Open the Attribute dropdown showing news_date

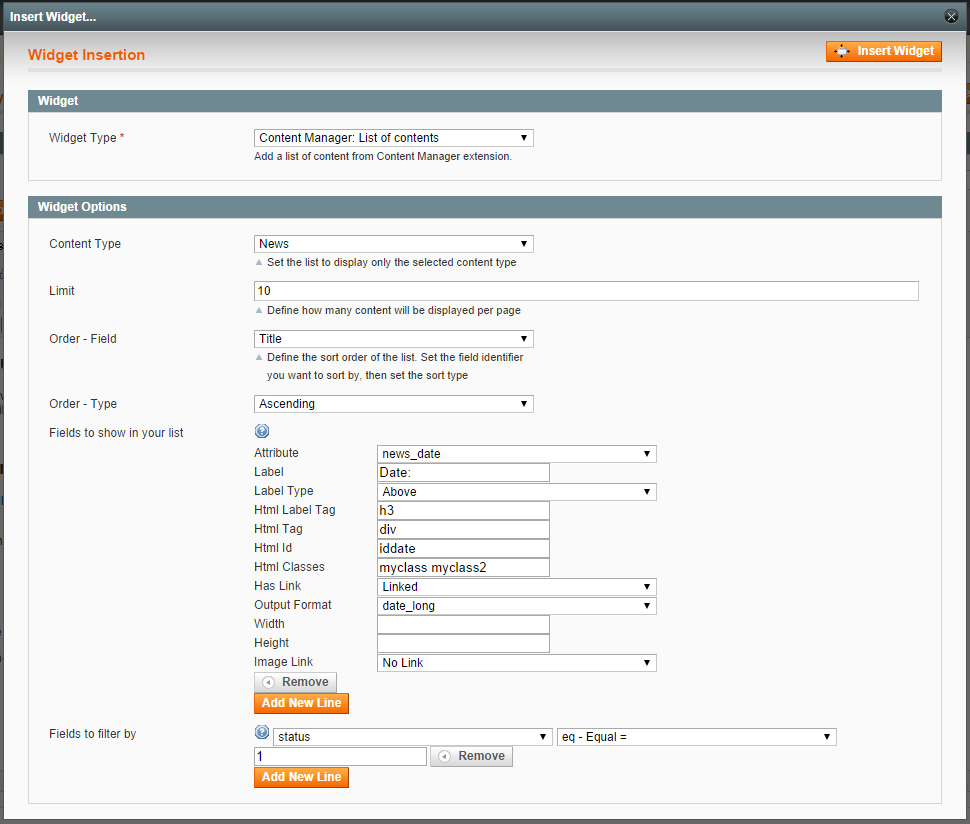pos(517,454)
